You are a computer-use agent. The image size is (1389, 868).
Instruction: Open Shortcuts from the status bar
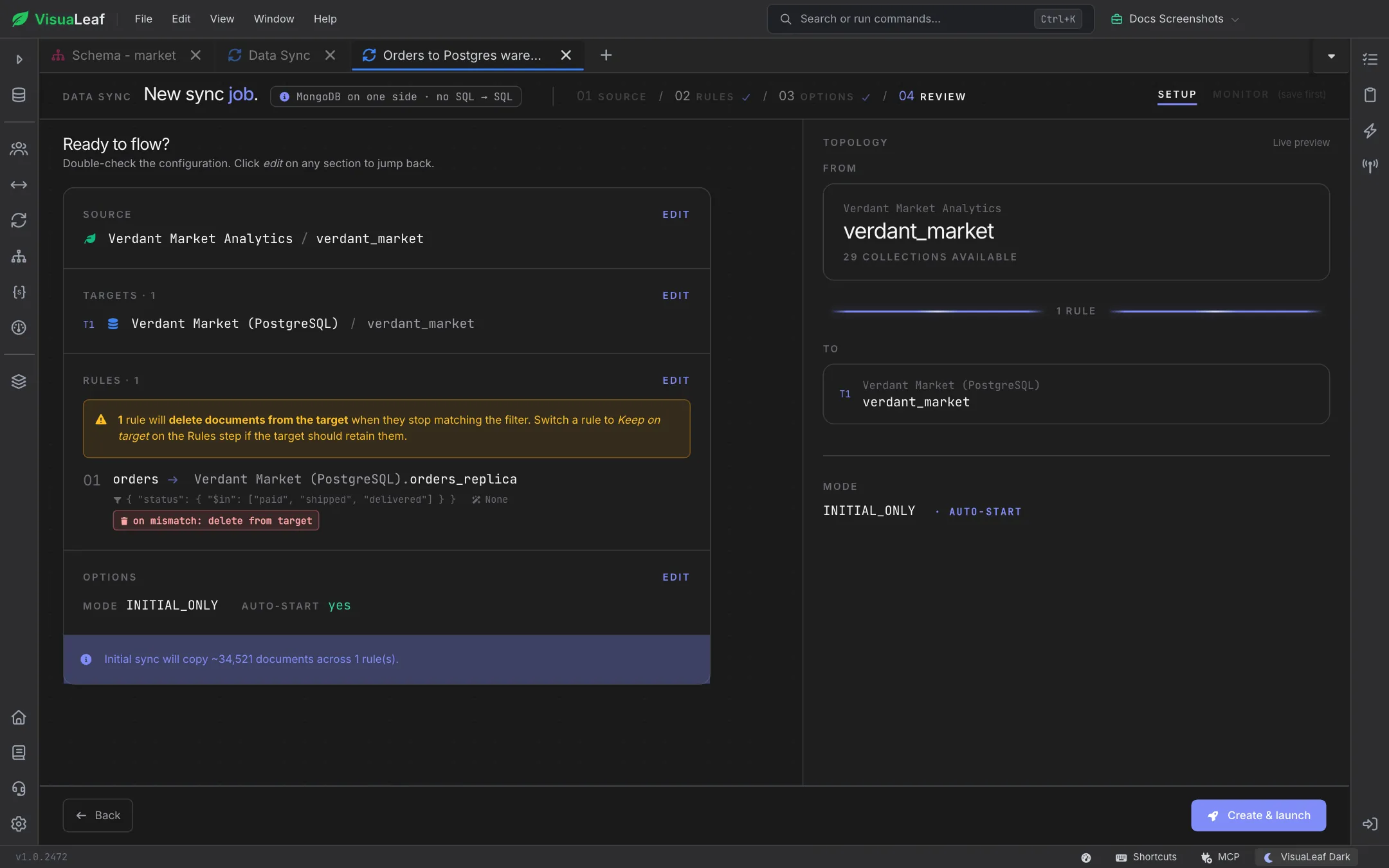(x=1146, y=857)
